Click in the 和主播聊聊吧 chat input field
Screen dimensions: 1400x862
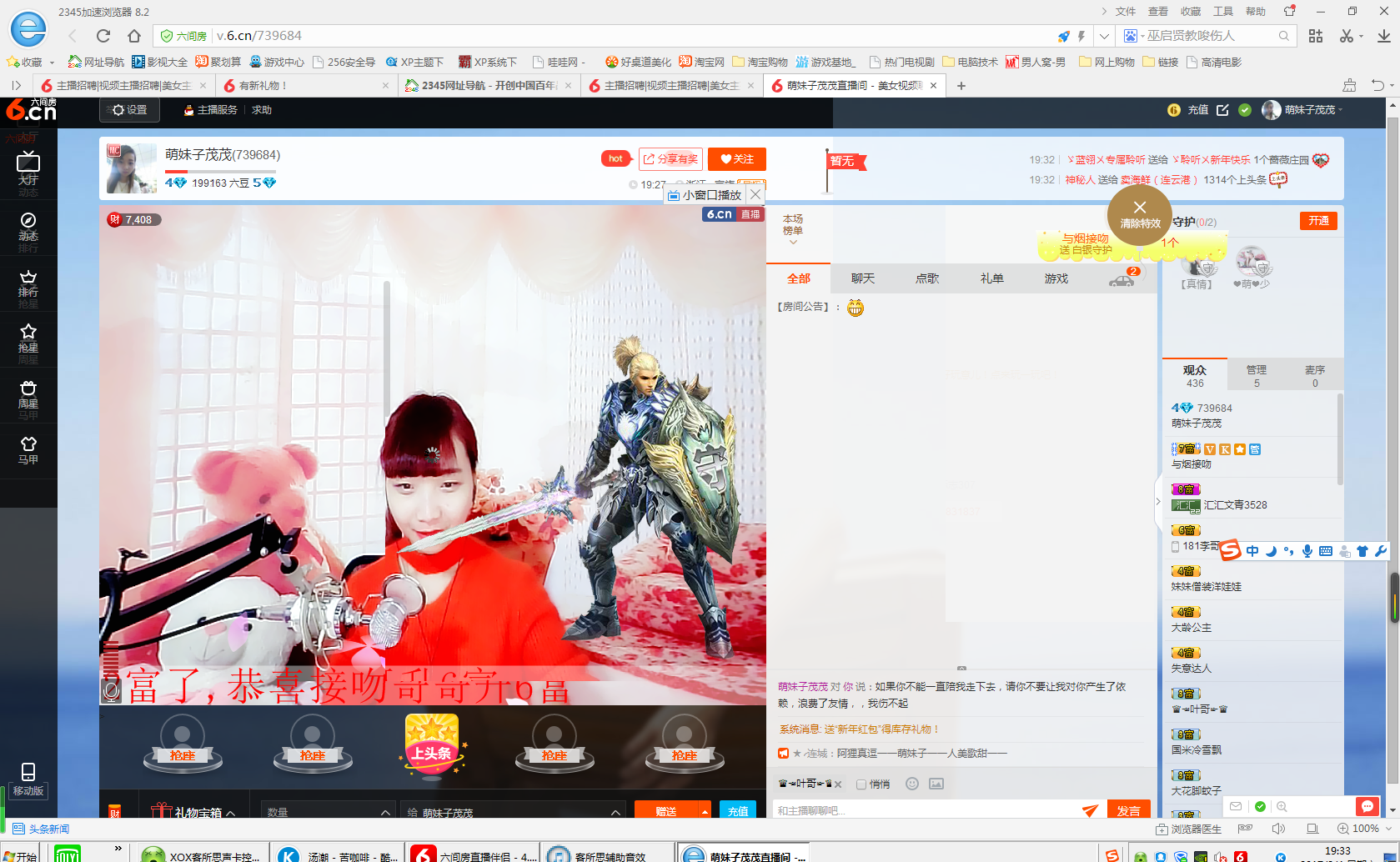926,810
